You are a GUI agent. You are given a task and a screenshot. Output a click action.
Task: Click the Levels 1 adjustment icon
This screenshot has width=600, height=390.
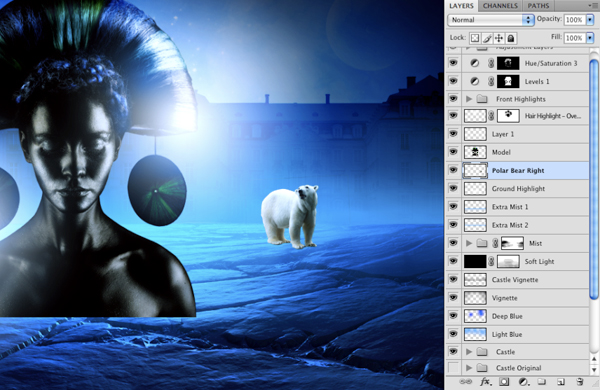tap(474, 81)
